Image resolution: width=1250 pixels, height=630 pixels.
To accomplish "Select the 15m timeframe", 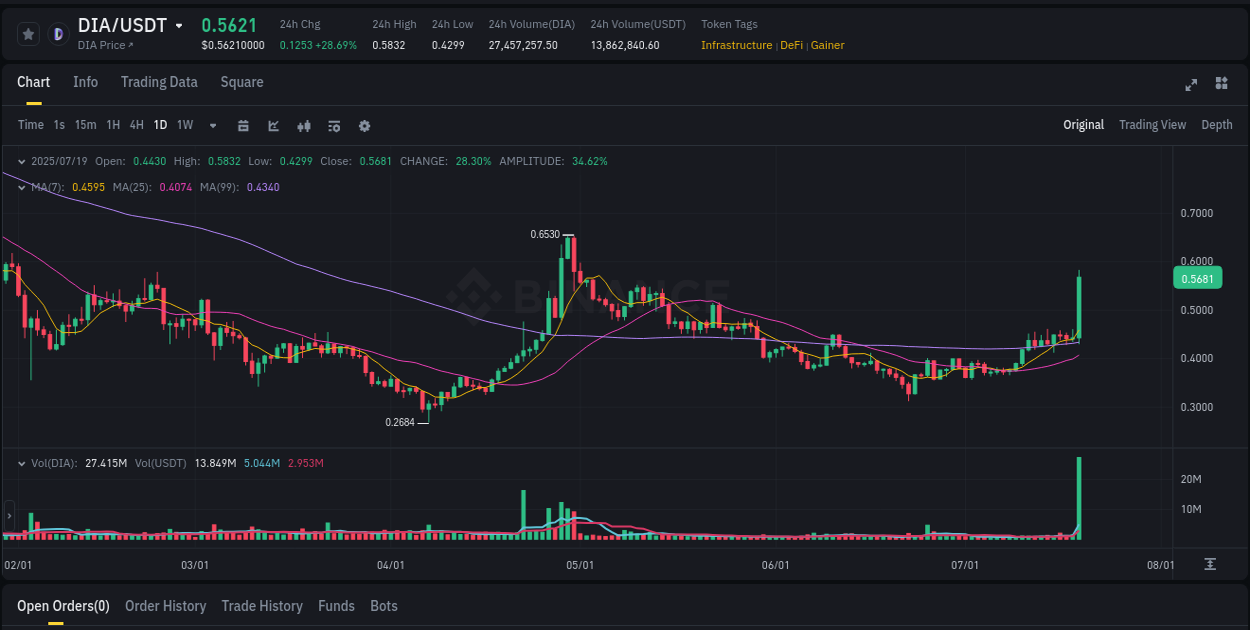I will coord(85,125).
